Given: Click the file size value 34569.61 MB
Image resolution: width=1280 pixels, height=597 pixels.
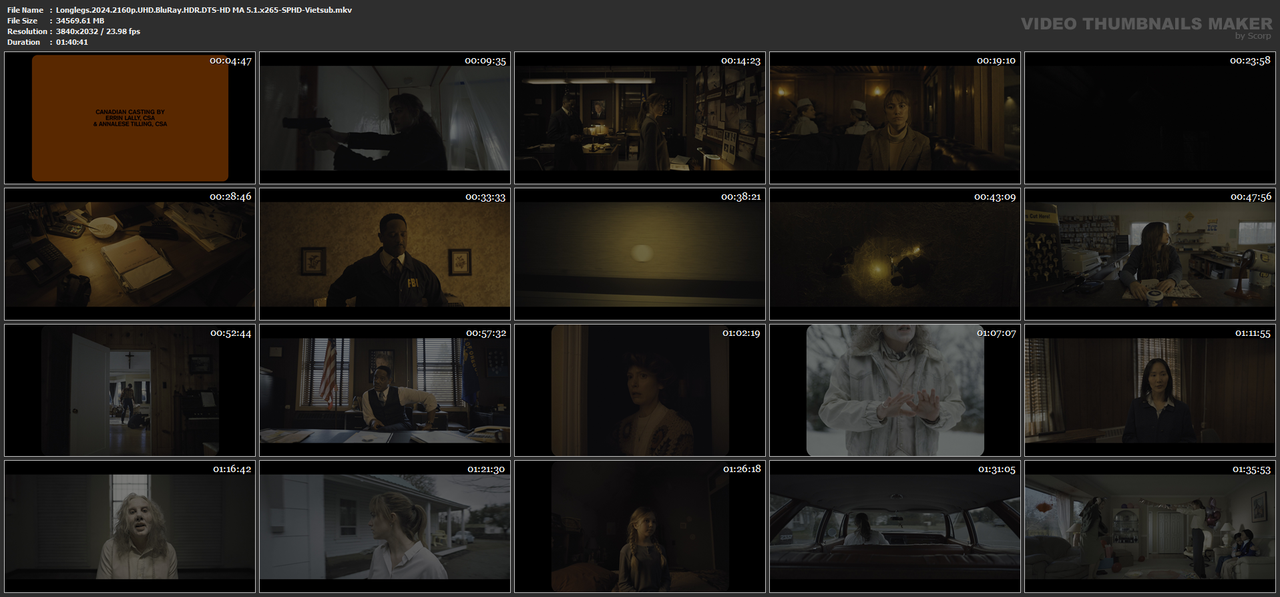Looking at the screenshot, I should [80, 20].
